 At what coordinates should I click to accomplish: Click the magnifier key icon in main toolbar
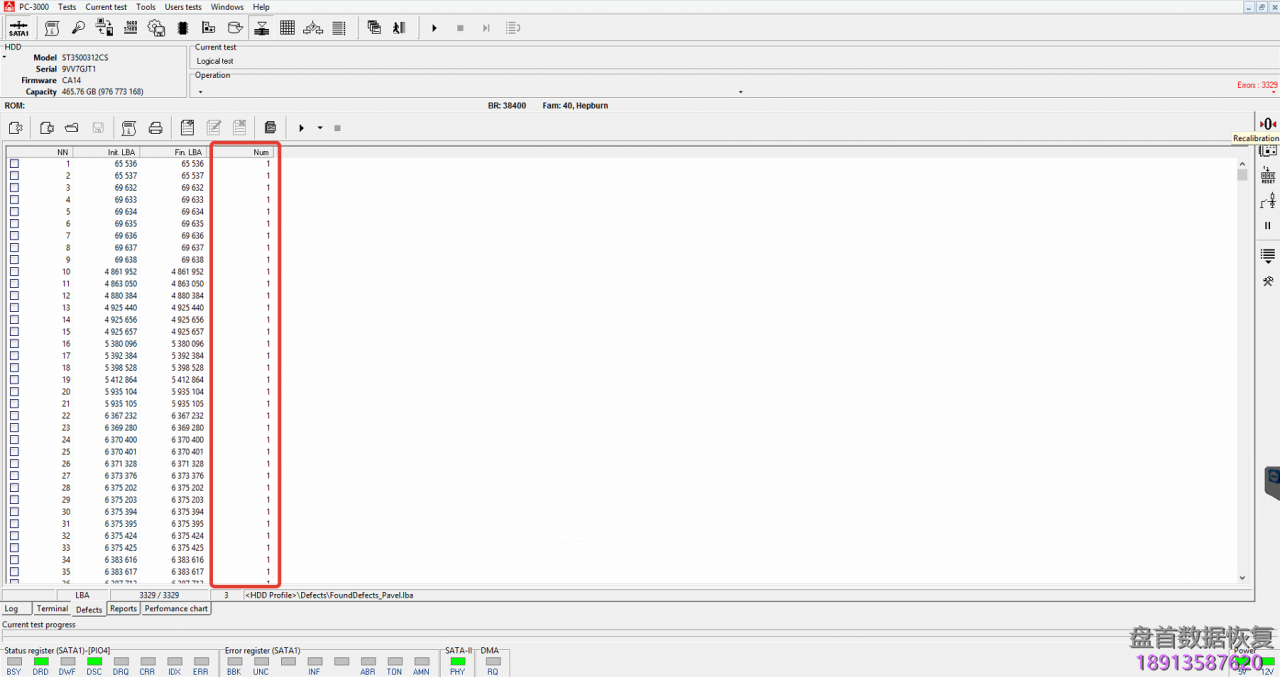point(78,28)
